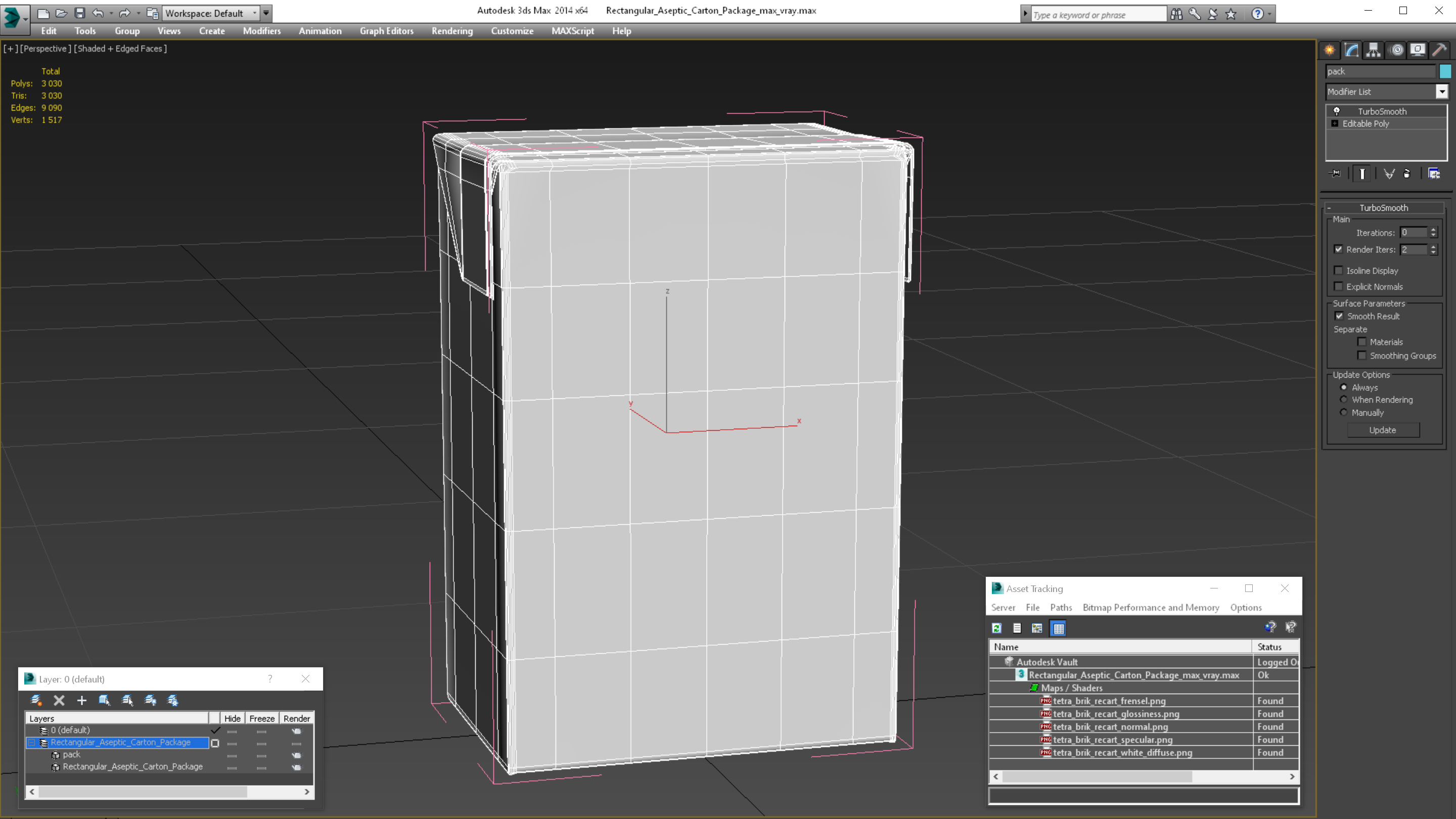The width and height of the screenshot is (1456, 819).
Task: Refresh the Asset Tracking list
Action: pos(996,628)
